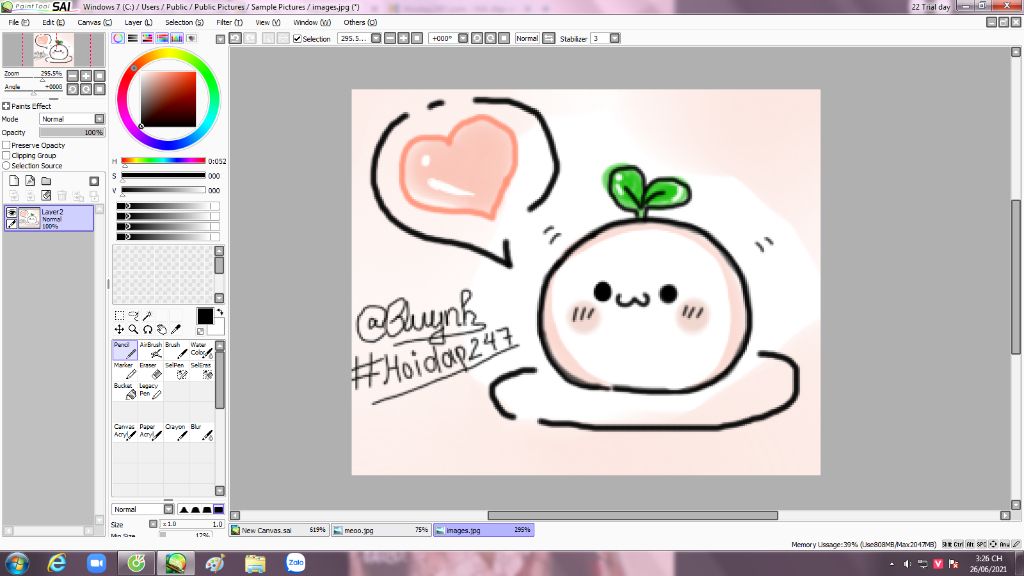Hide Layer2 with the eye icon

click(x=11, y=213)
